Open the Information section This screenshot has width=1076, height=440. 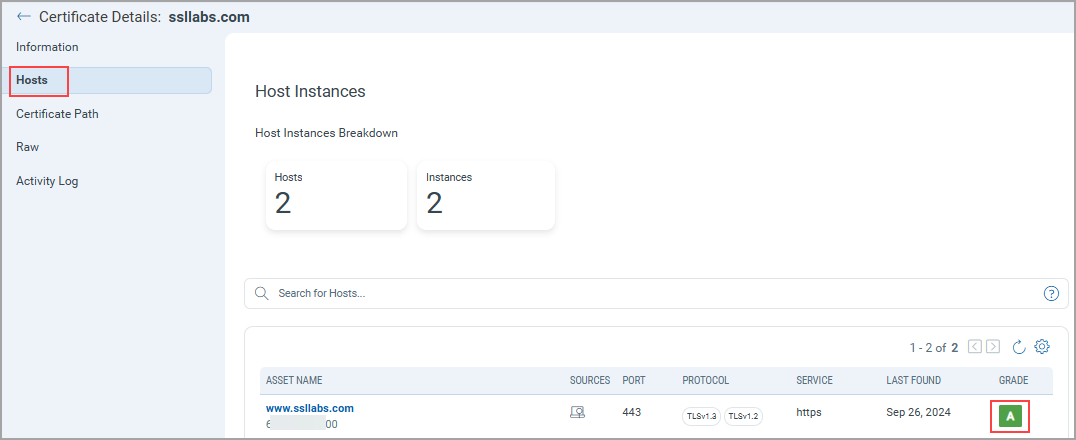point(47,47)
